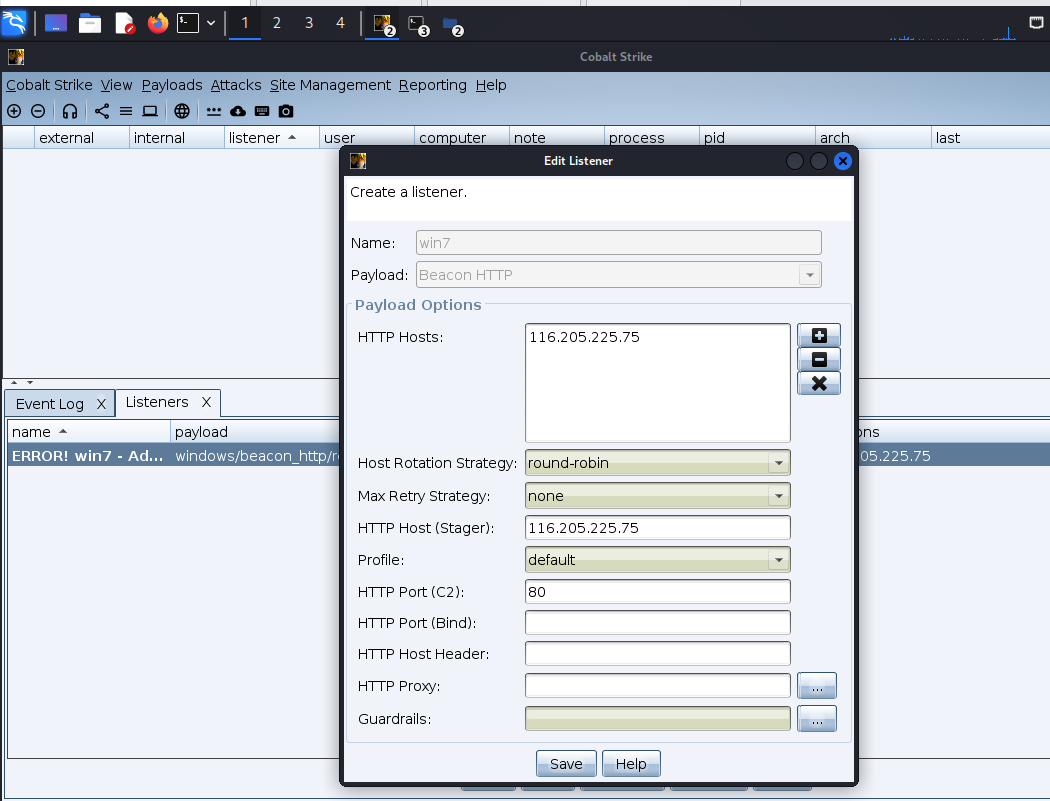Launch Firefox from the top panel
Viewport: 1050px width, 801px height.
pyautogui.click(x=158, y=23)
